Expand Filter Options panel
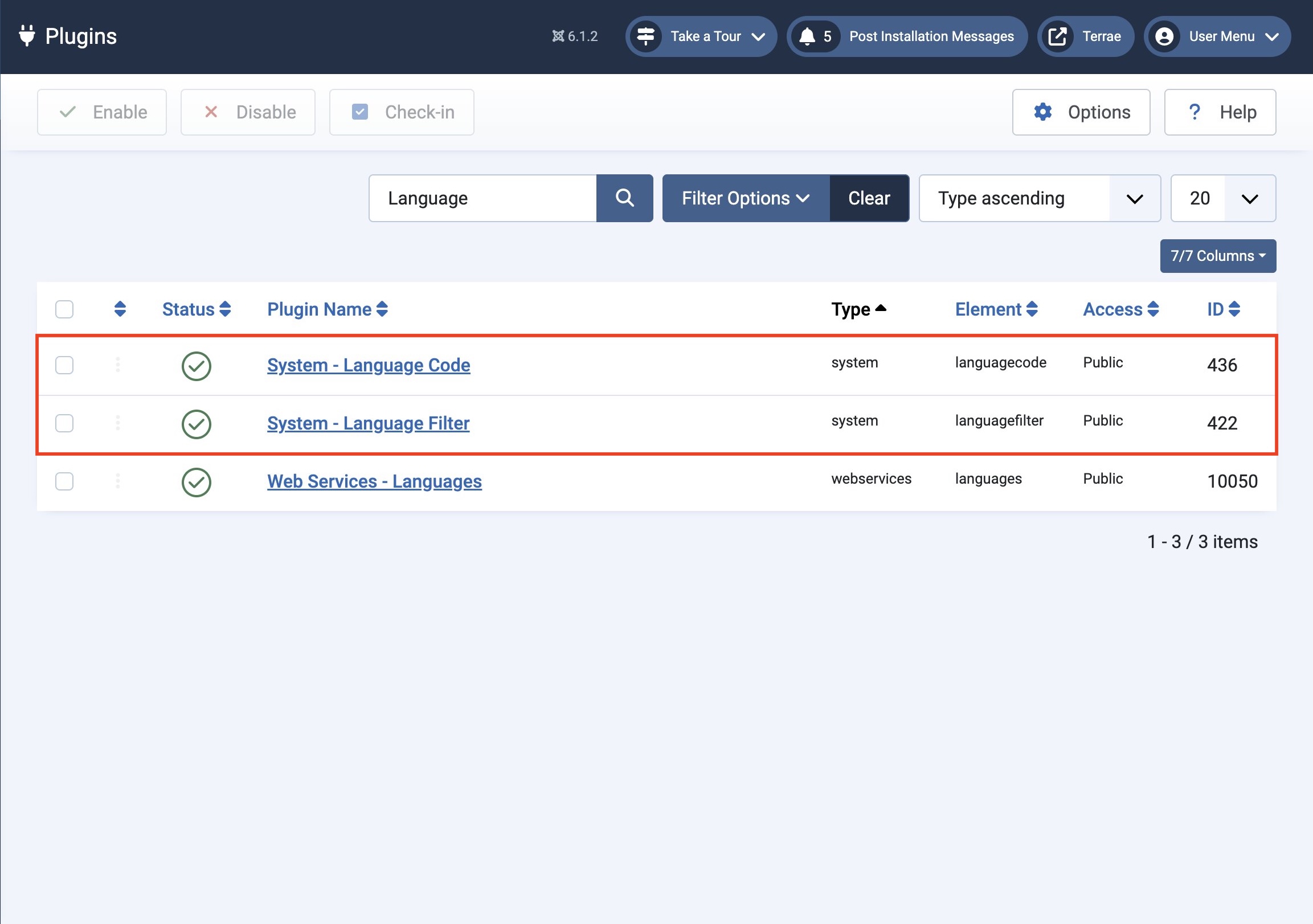The height and width of the screenshot is (924, 1313). point(746,198)
